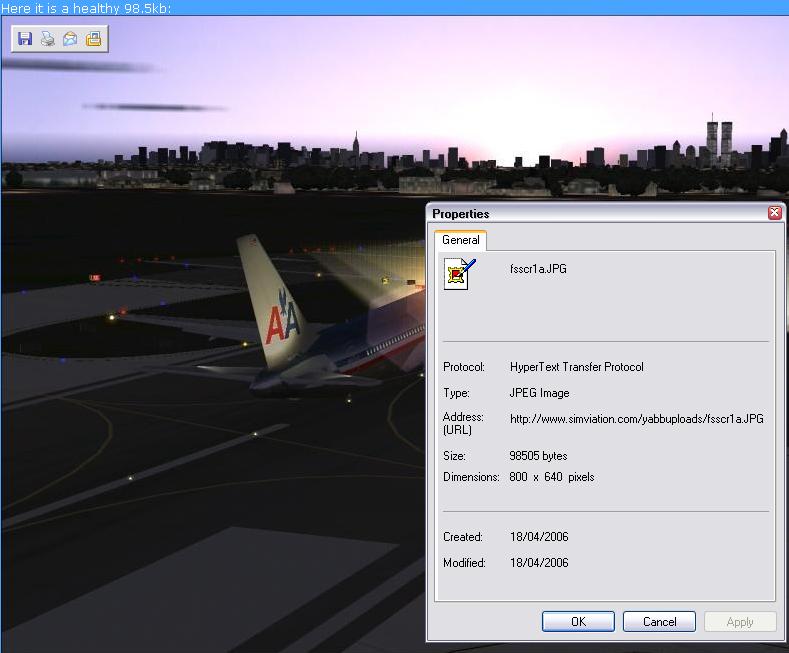789x653 pixels.
Task: Click the "Here it is a healthy 98.5kb" caption
Action: click(86, 8)
